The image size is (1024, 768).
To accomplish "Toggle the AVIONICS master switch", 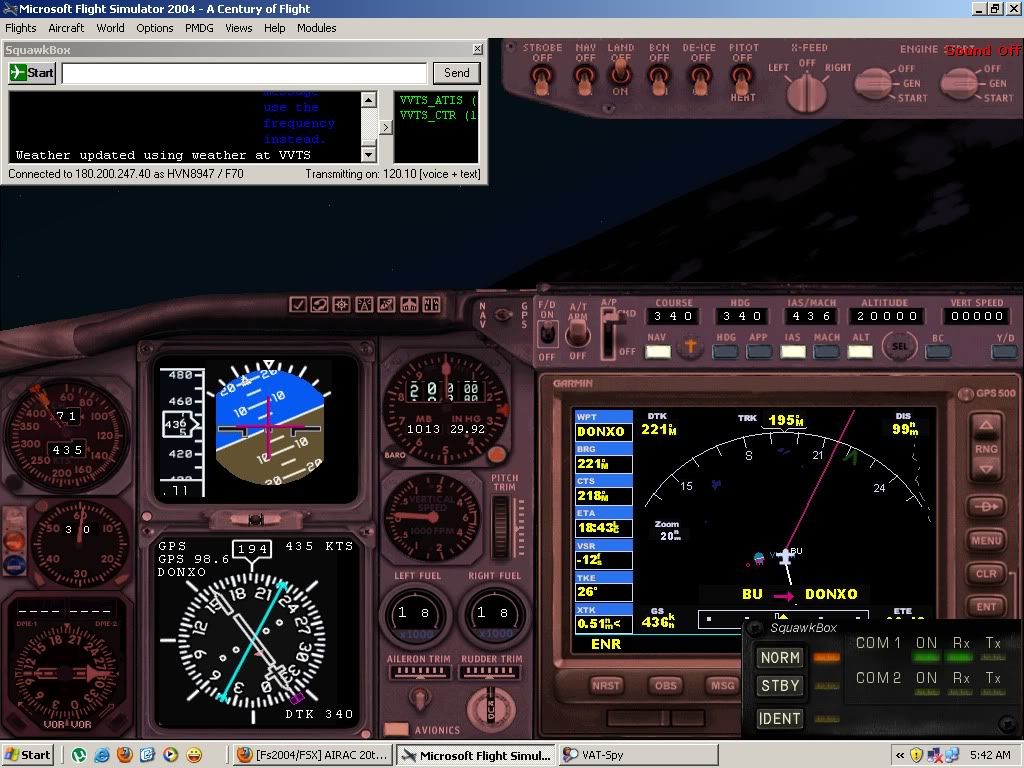I will click(x=396, y=729).
